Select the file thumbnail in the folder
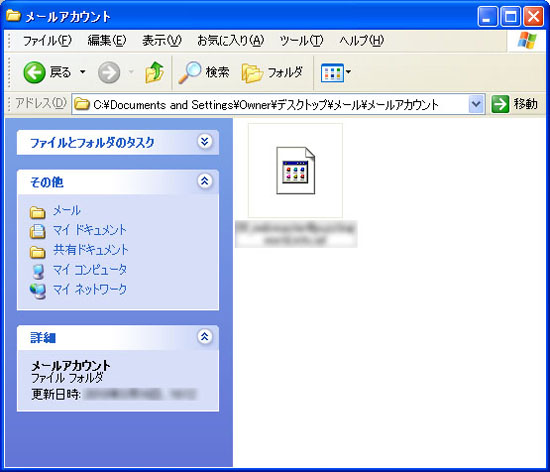550x472 pixels. (295, 170)
